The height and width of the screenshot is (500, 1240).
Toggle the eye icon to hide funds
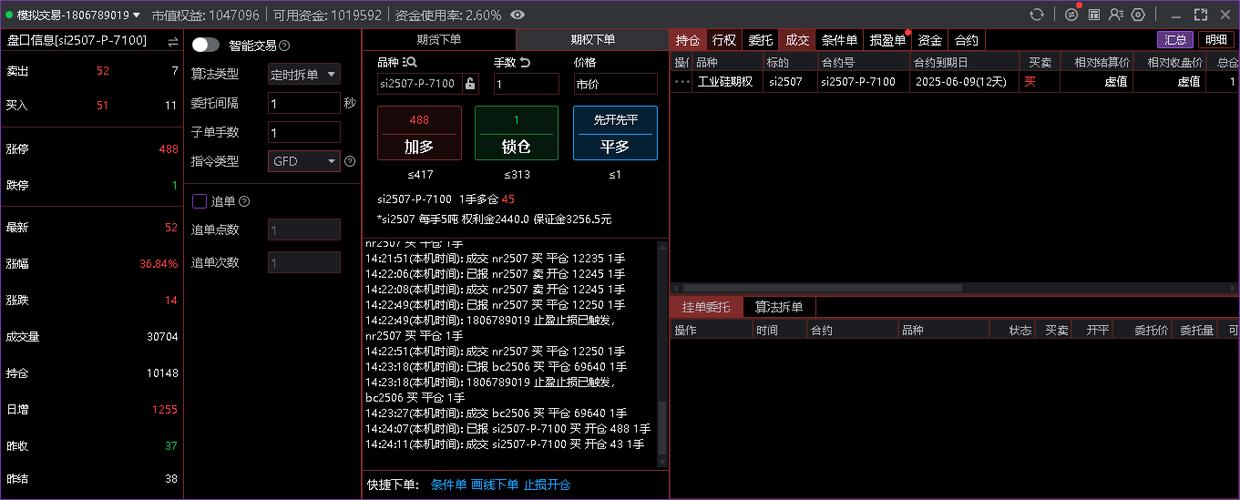coord(517,15)
